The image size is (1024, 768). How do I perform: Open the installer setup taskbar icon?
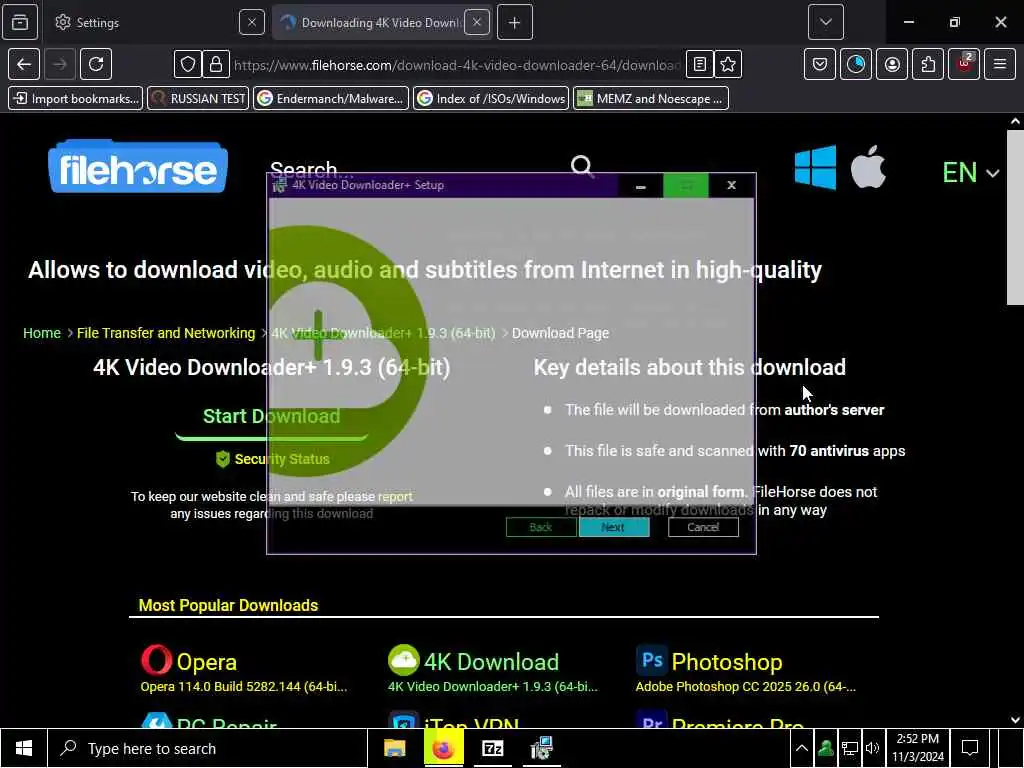click(541, 748)
